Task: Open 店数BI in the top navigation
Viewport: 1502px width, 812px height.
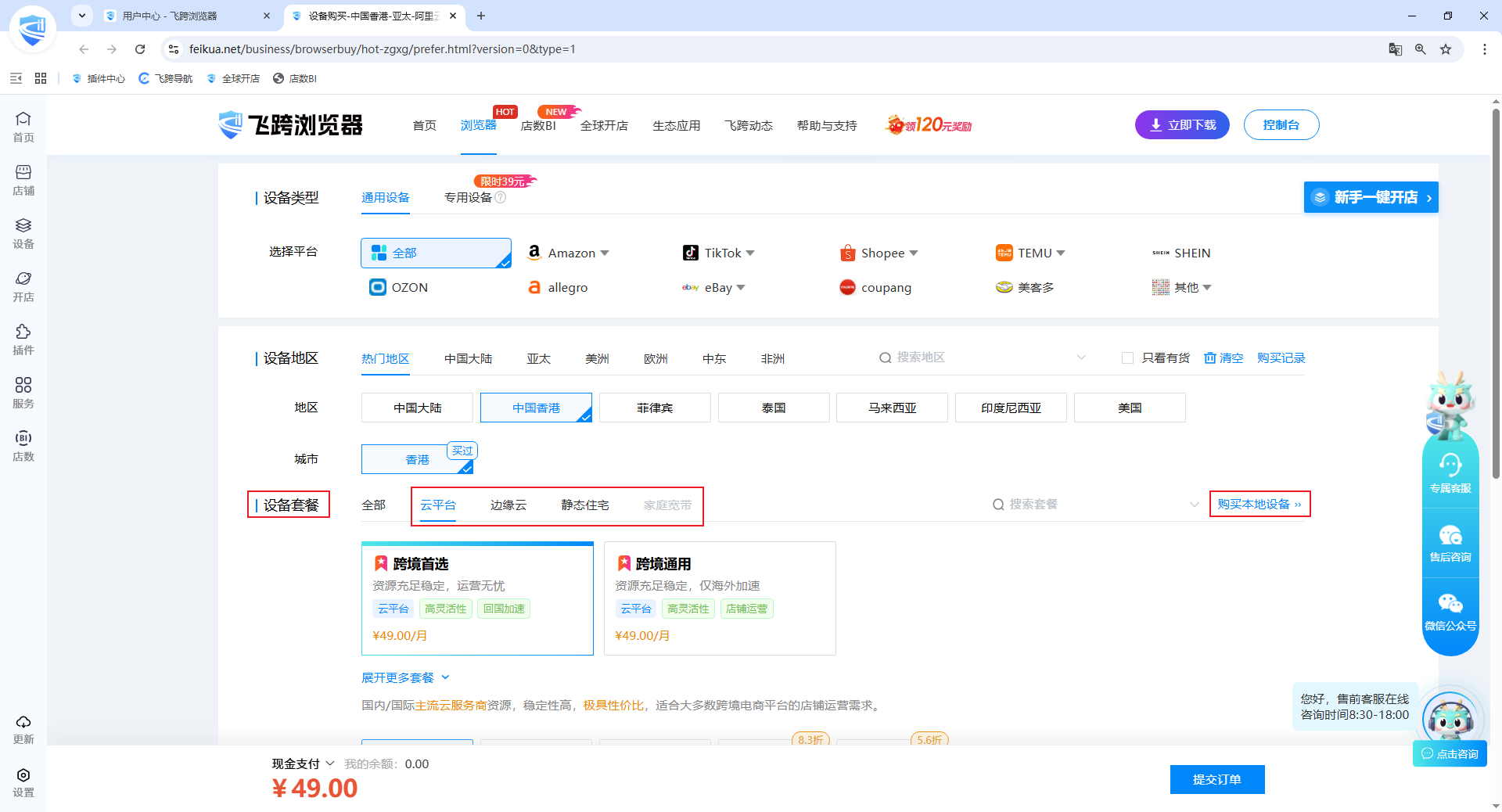Action: (x=538, y=125)
